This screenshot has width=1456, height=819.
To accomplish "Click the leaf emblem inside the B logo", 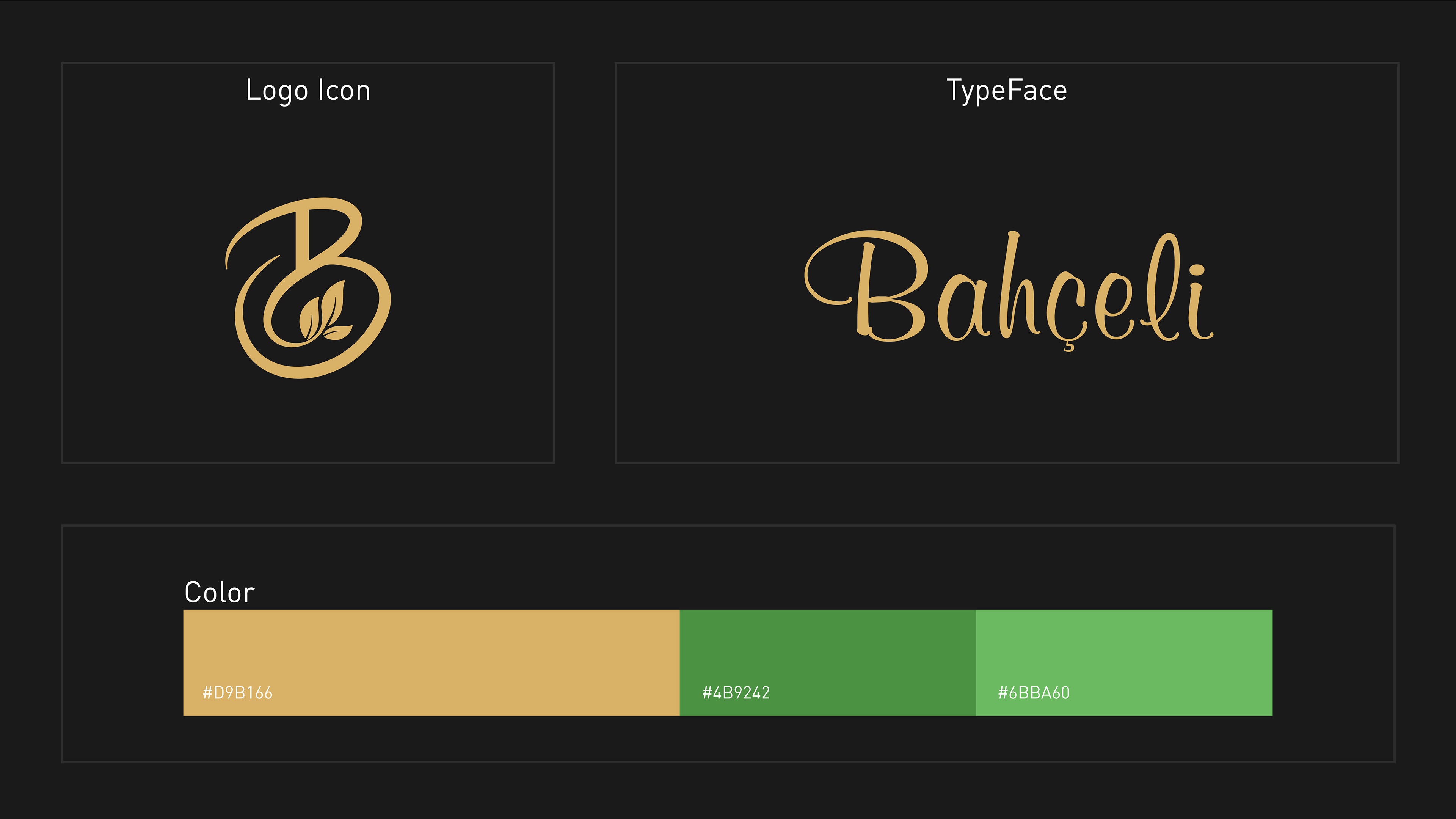I will coord(326,310).
